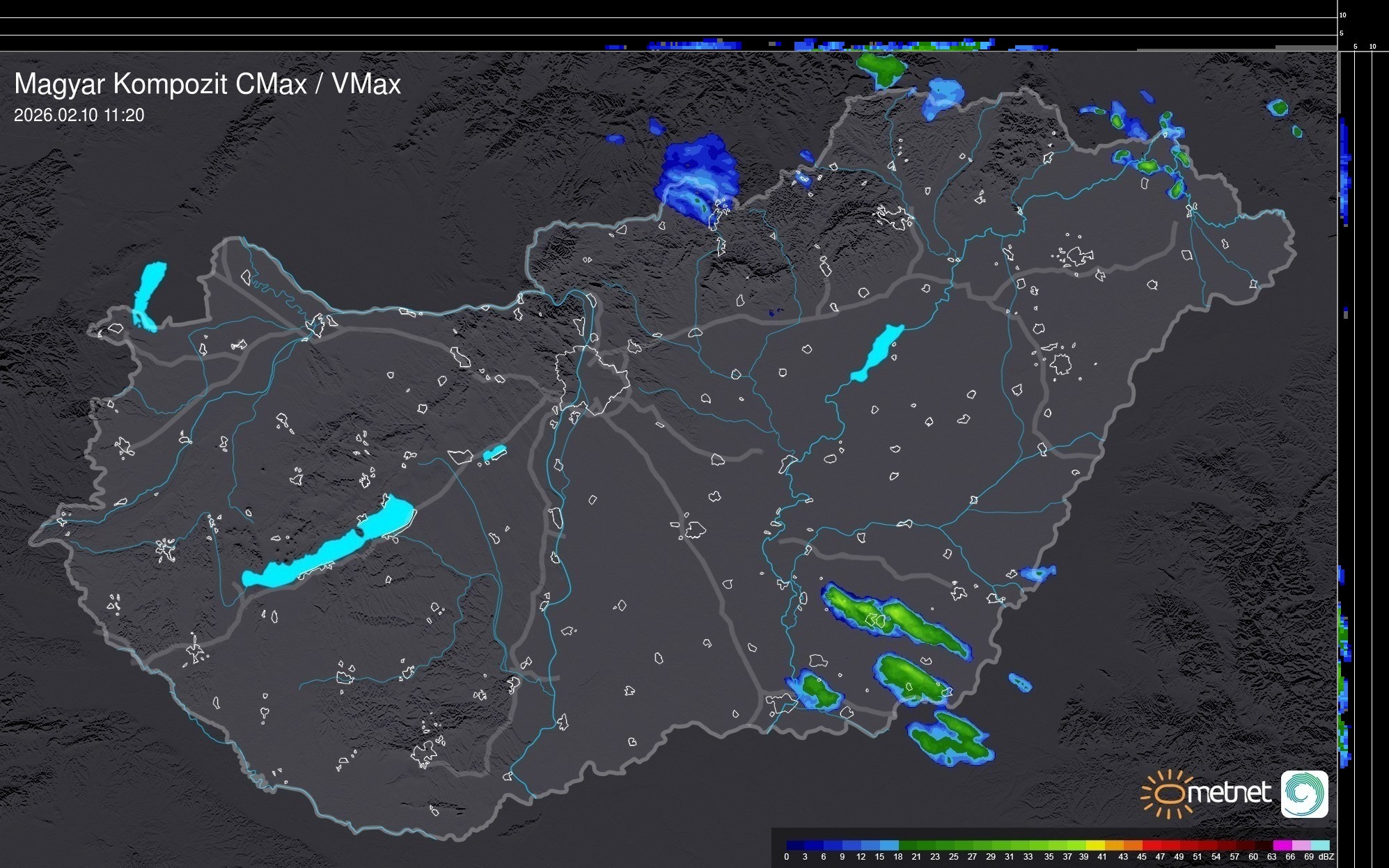The width and height of the screenshot is (1389, 868).
Task: Click Budapest's white city outline
Action: pyautogui.click(x=592, y=379)
